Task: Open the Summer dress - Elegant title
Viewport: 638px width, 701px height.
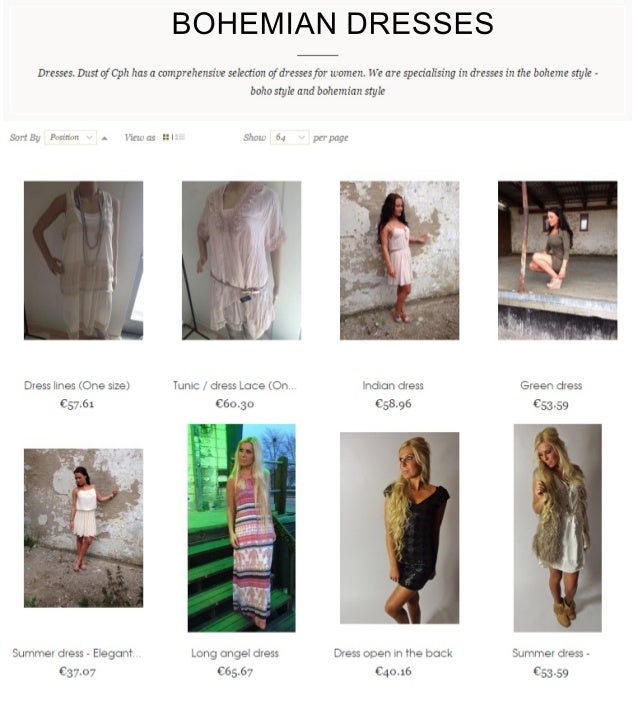Action: [77, 653]
